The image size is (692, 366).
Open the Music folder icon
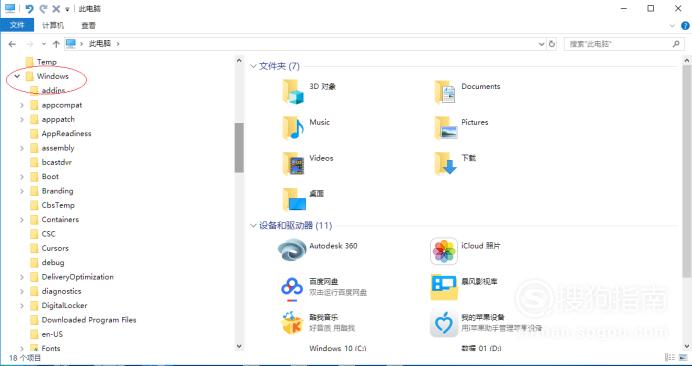293,127
